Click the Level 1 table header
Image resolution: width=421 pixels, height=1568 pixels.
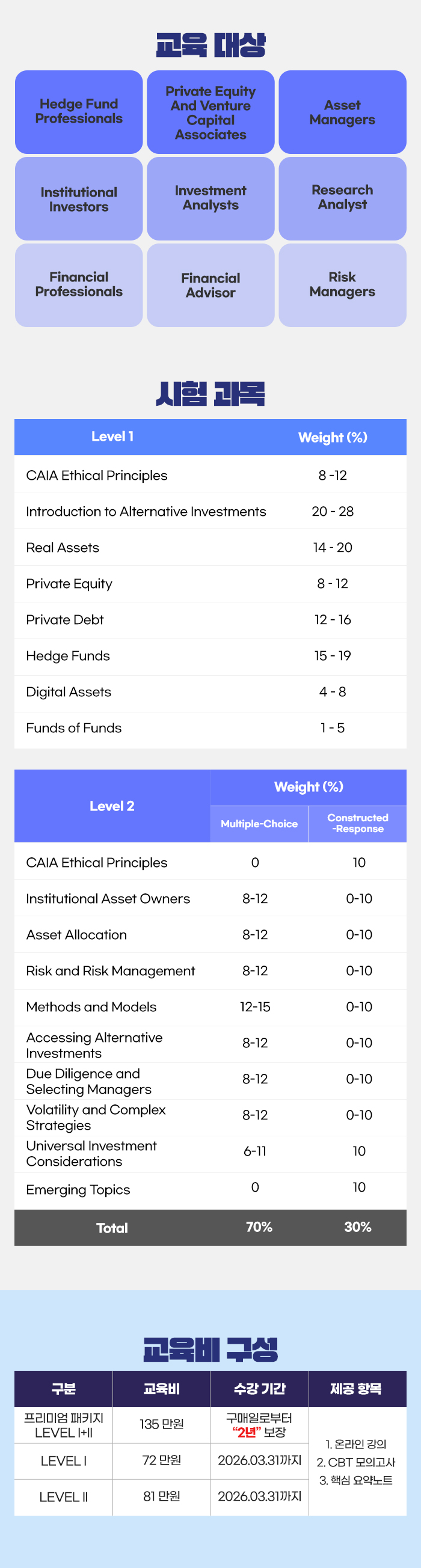[112, 437]
